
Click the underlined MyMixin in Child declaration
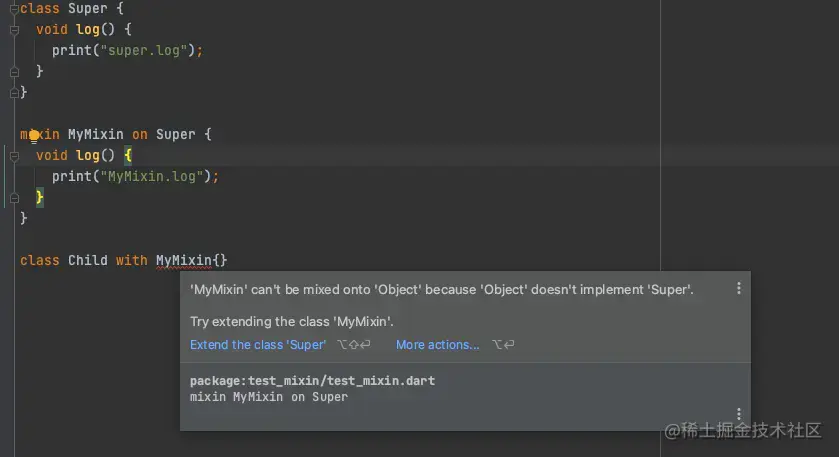point(184,261)
